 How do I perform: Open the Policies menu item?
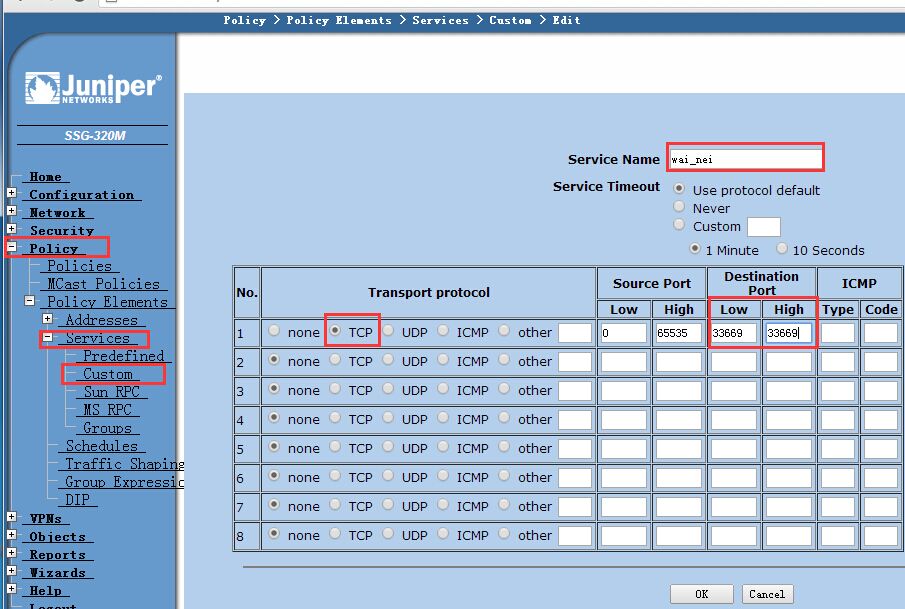[79, 266]
